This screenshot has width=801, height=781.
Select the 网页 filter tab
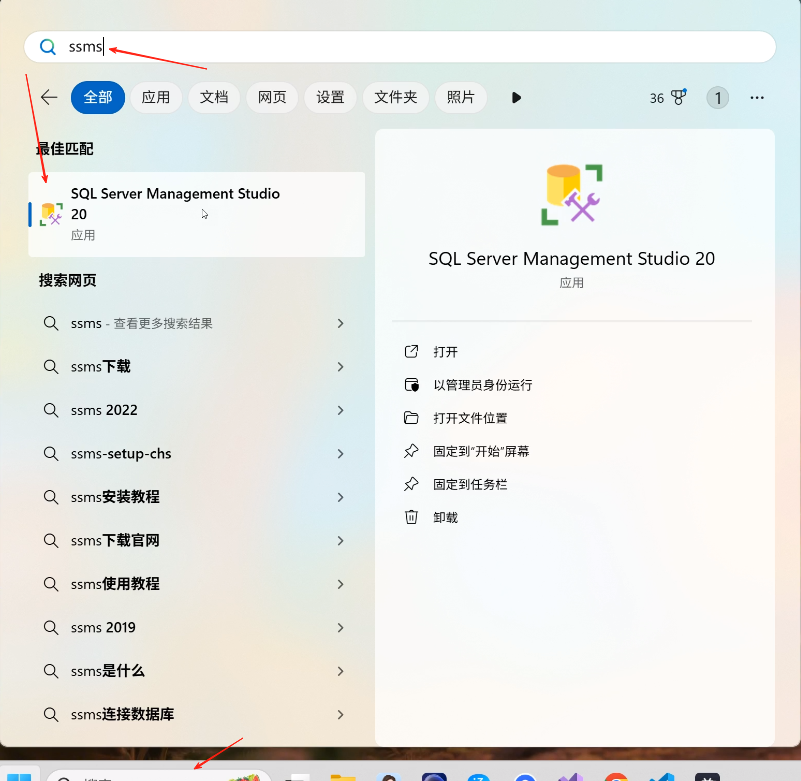click(272, 97)
